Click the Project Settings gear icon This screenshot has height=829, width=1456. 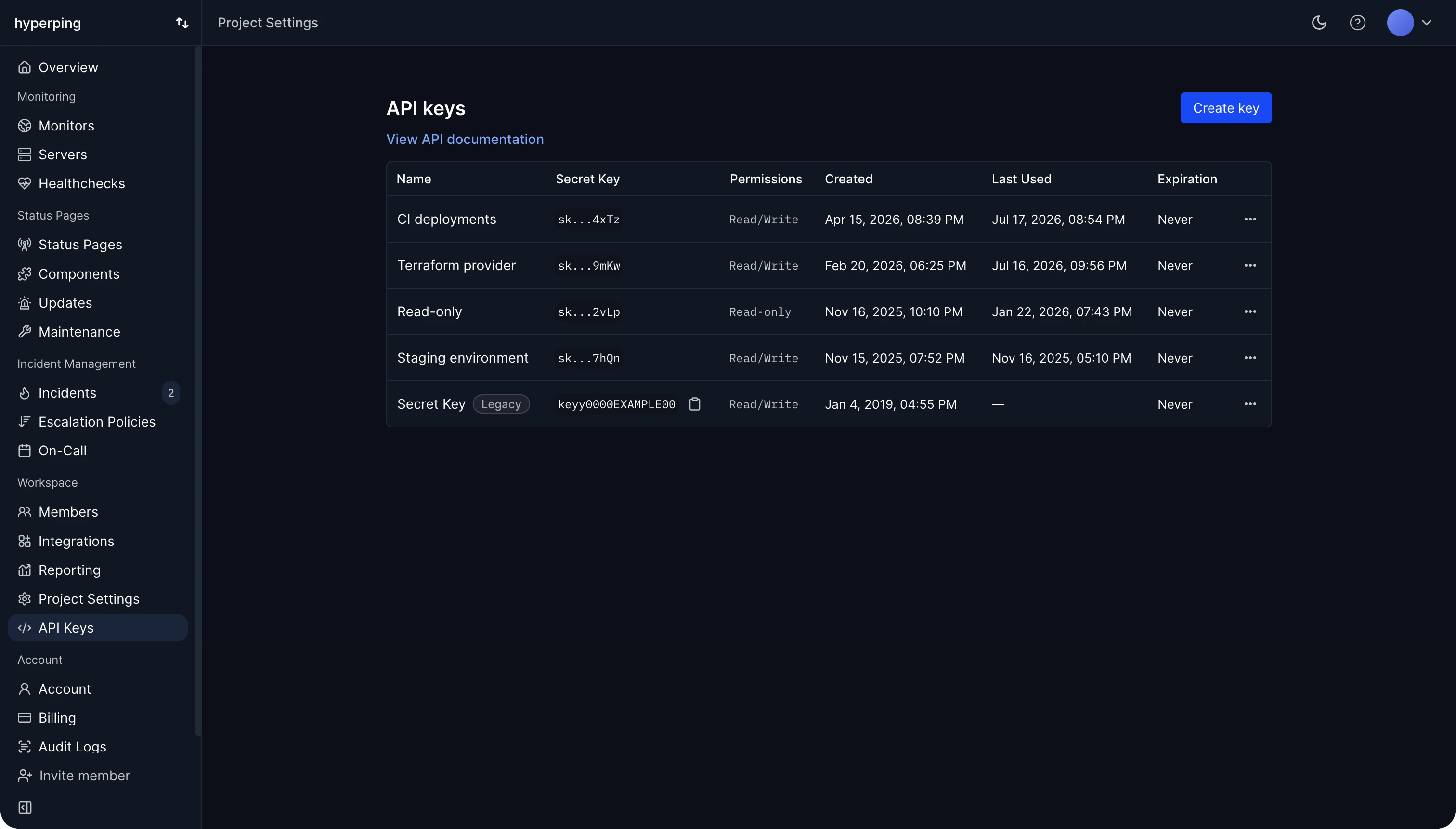click(25, 599)
